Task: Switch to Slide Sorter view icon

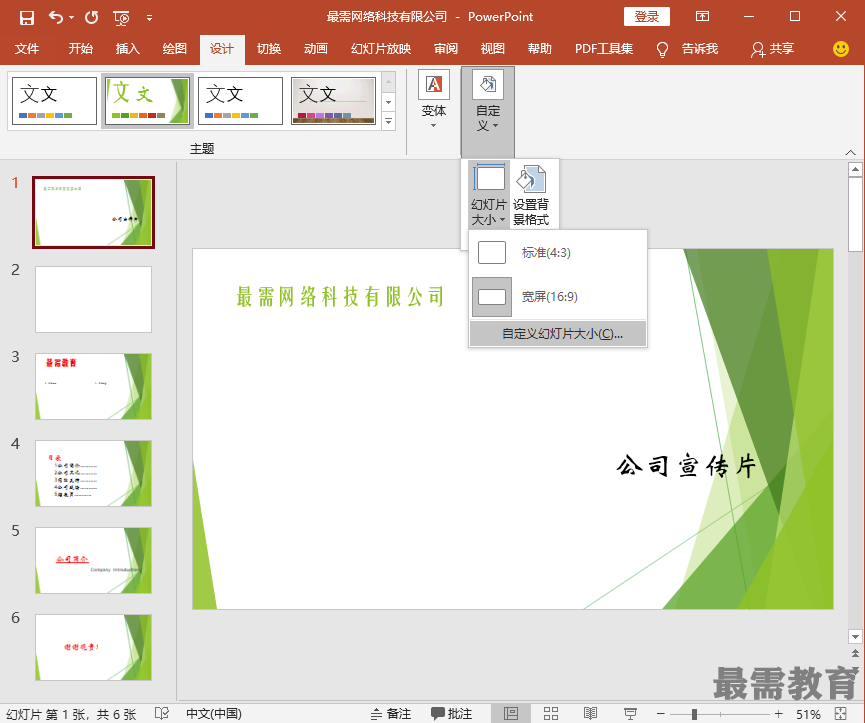Action: coord(551,714)
